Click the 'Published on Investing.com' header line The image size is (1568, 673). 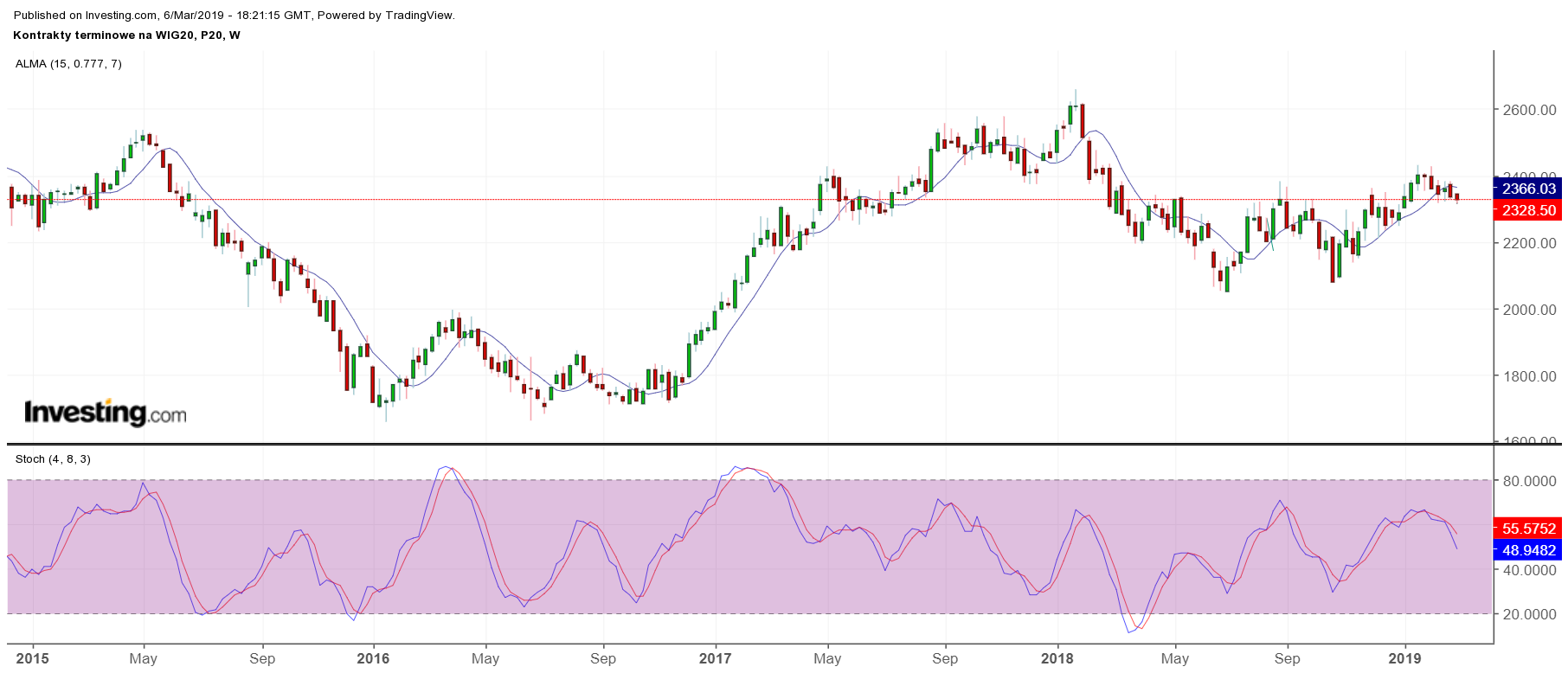[x=235, y=15]
